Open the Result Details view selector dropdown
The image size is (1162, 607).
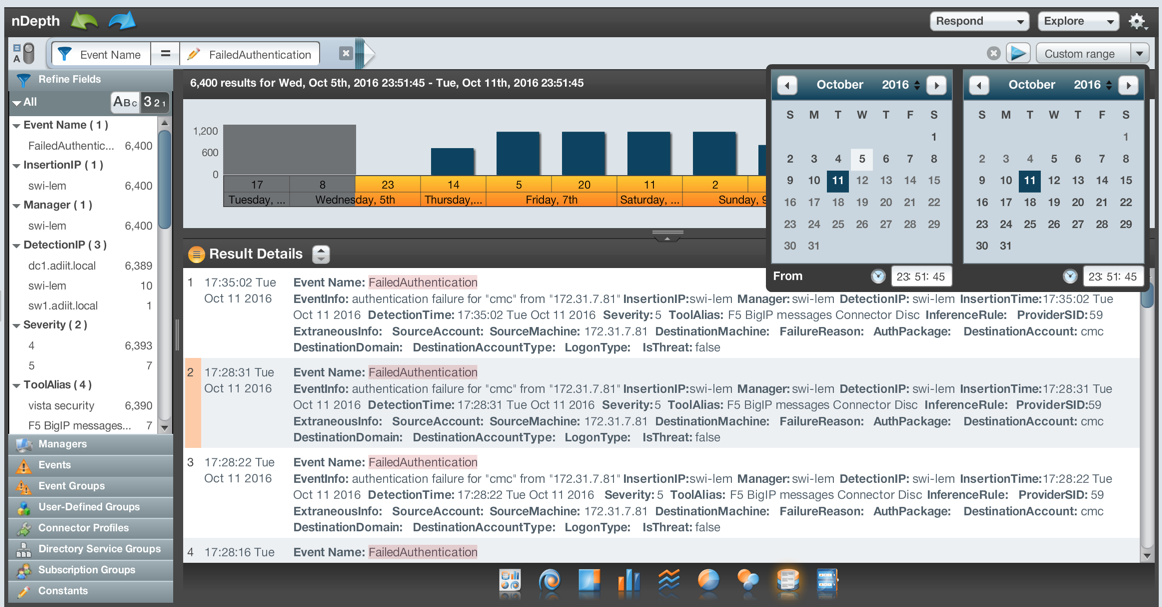(x=321, y=254)
